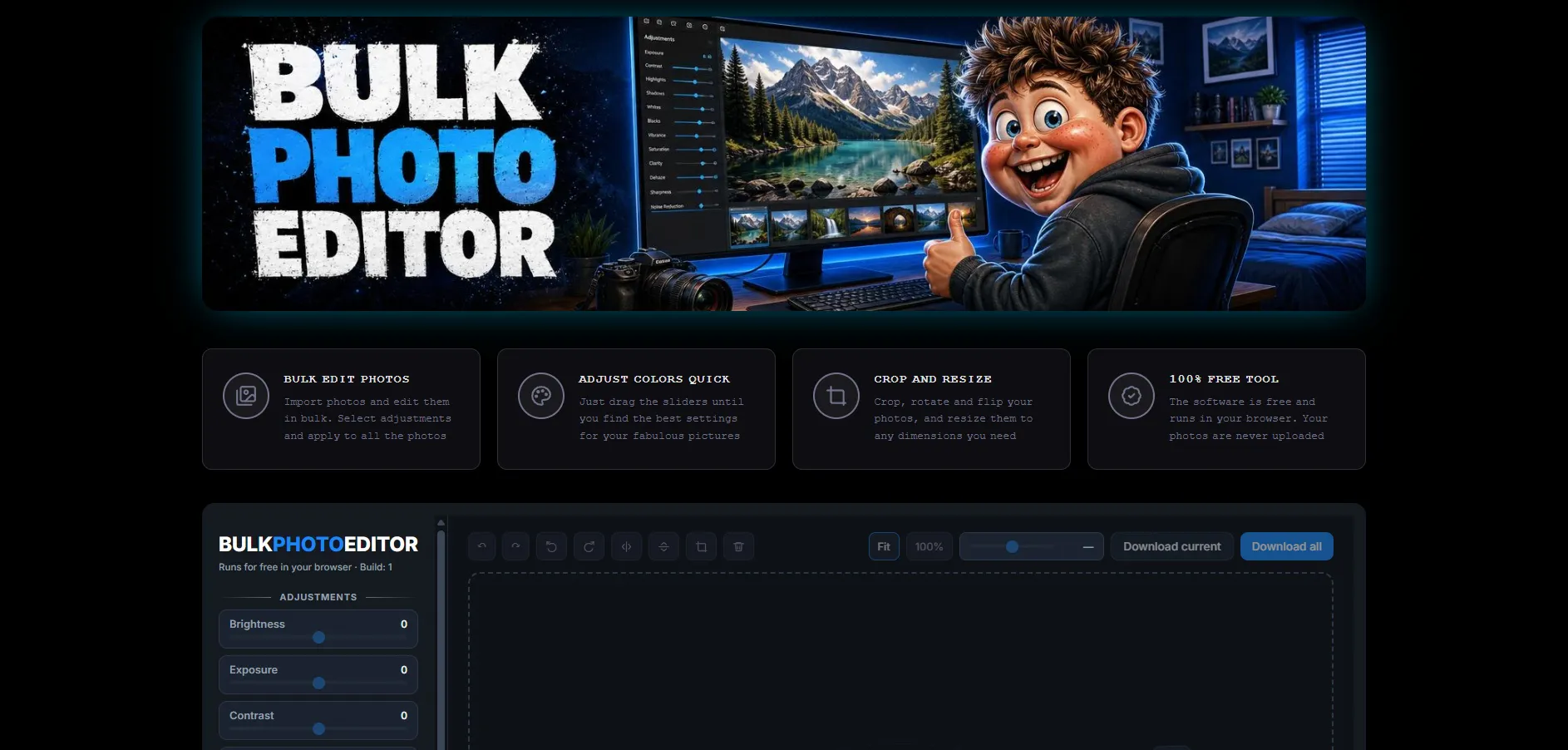
Task: Click the Download current button
Action: pos(1172,546)
